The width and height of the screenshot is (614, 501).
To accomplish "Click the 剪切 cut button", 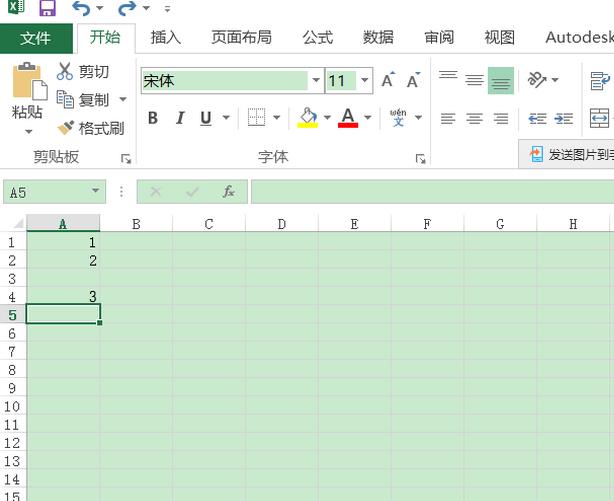I will [x=83, y=71].
